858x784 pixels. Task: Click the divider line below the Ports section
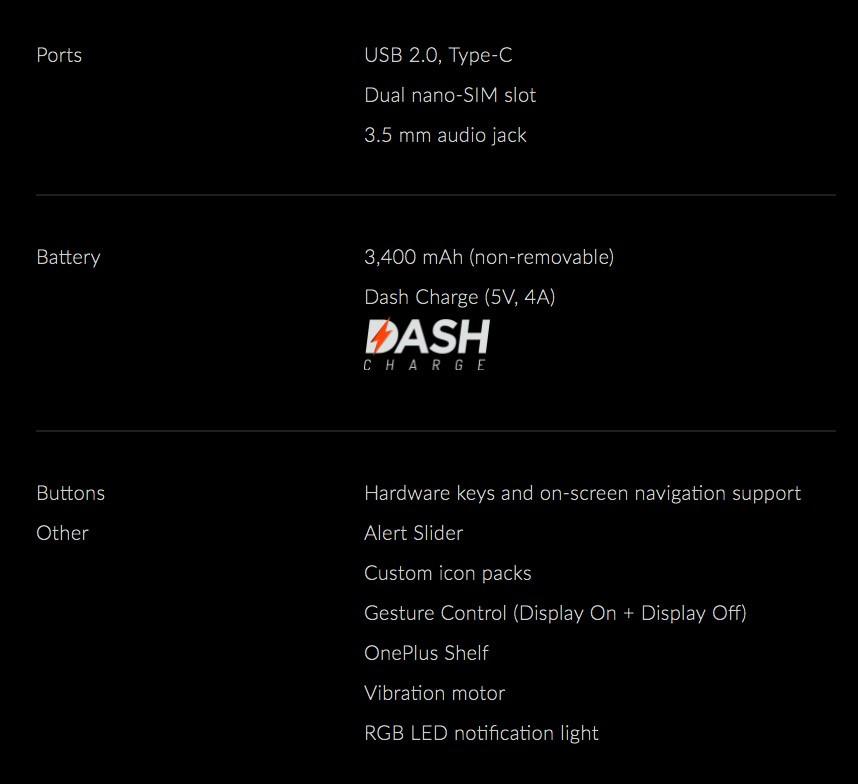tap(435, 195)
